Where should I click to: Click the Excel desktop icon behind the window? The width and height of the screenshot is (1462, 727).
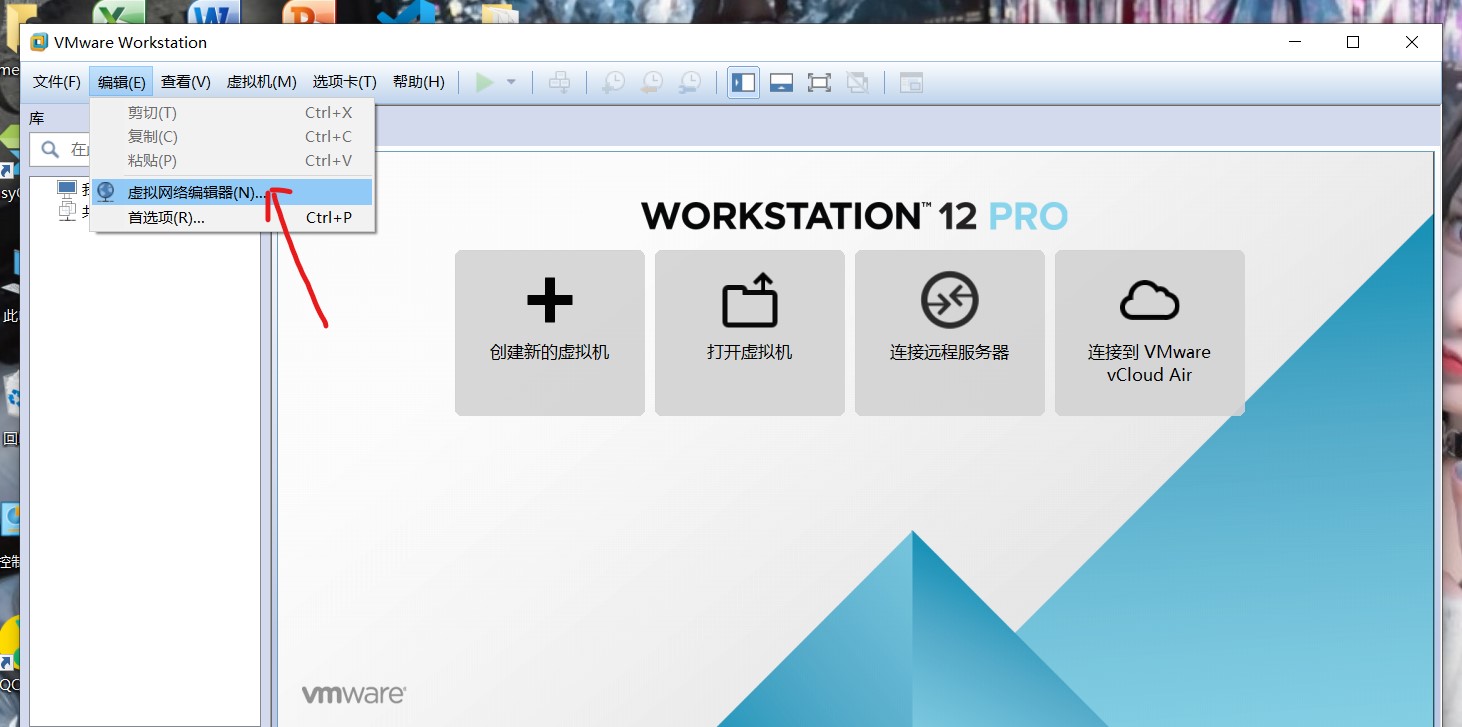(x=117, y=13)
